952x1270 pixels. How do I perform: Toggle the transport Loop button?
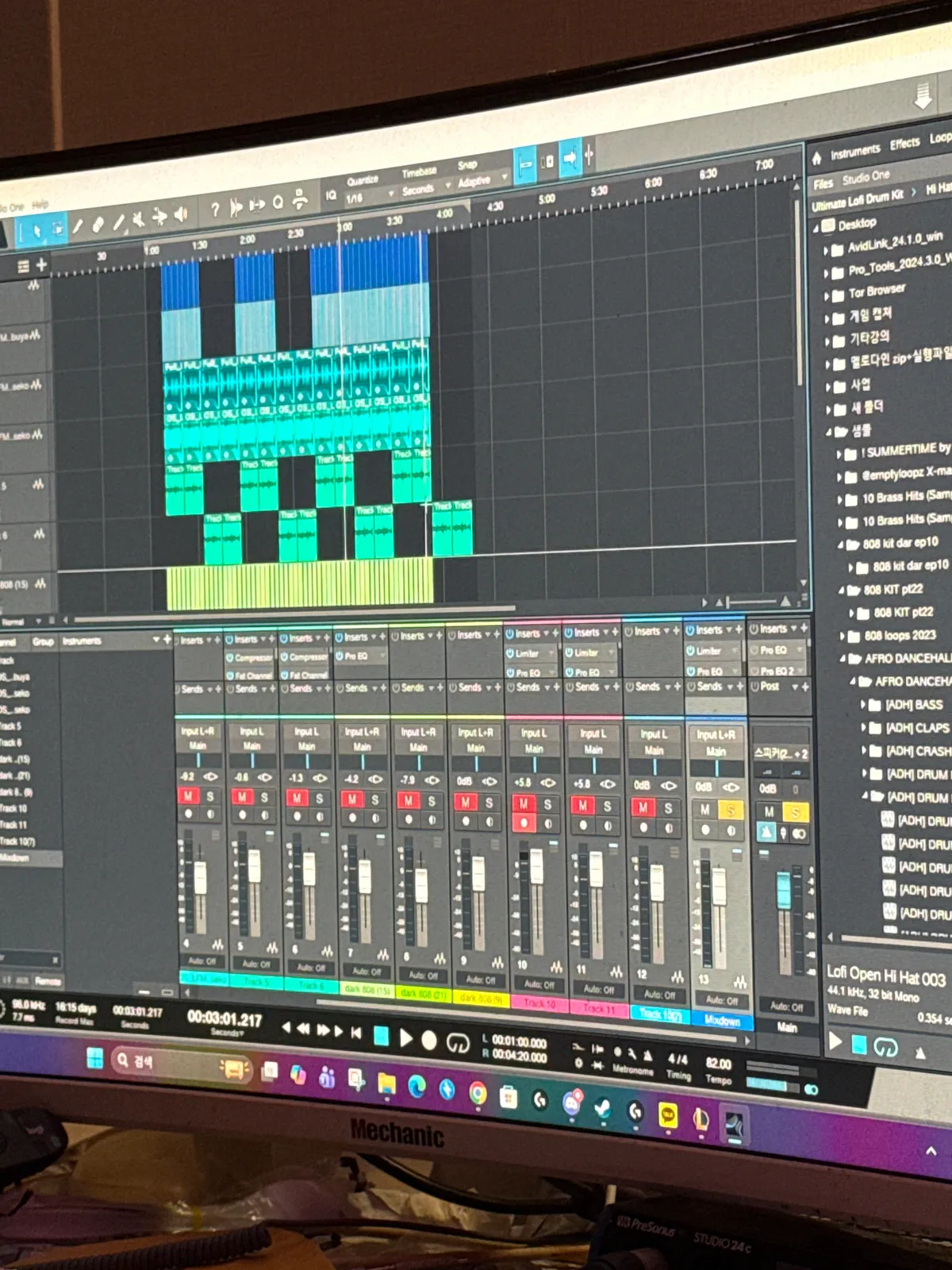[x=458, y=1042]
